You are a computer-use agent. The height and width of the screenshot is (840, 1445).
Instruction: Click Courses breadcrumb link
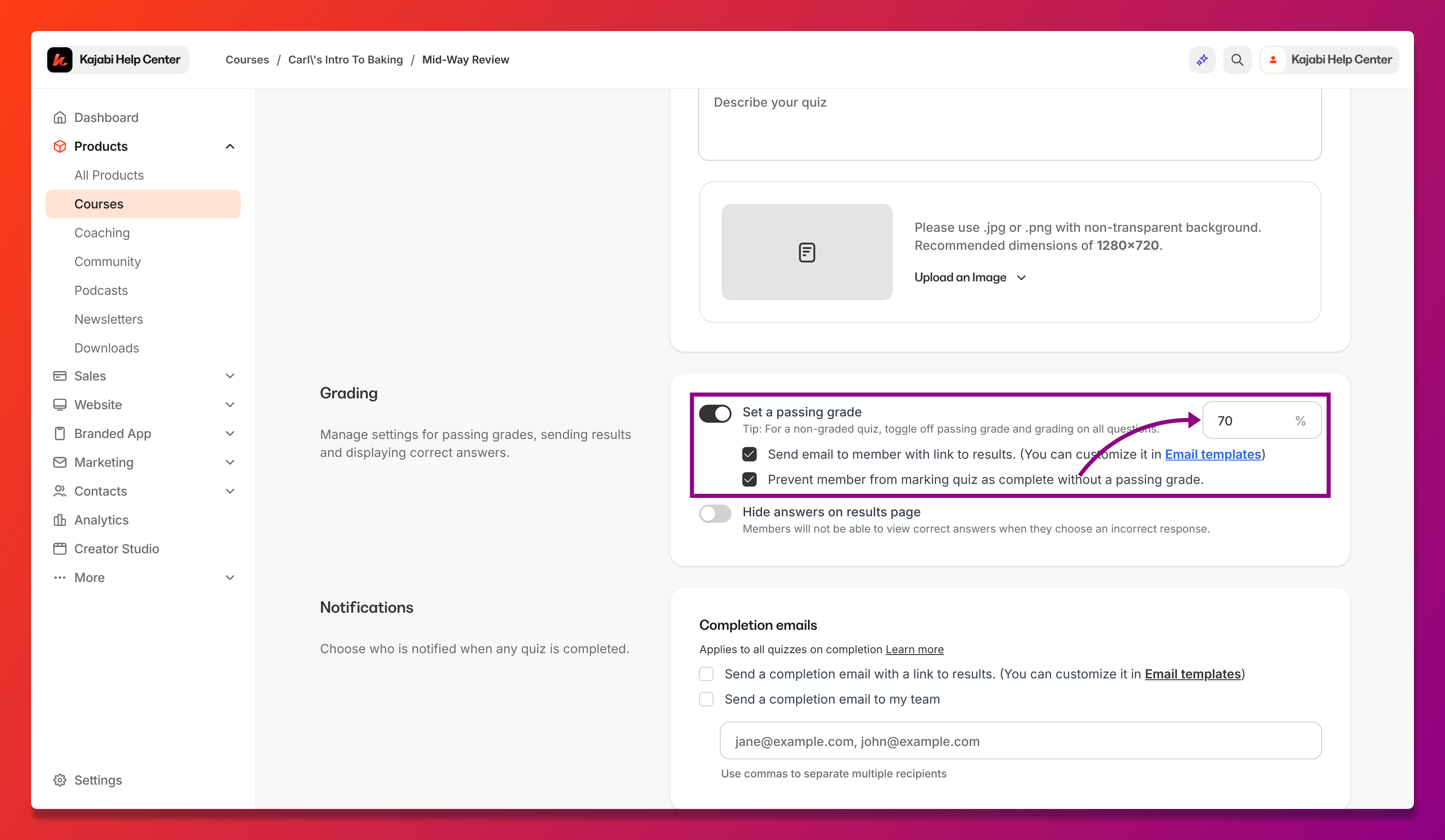(x=247, y=59)
